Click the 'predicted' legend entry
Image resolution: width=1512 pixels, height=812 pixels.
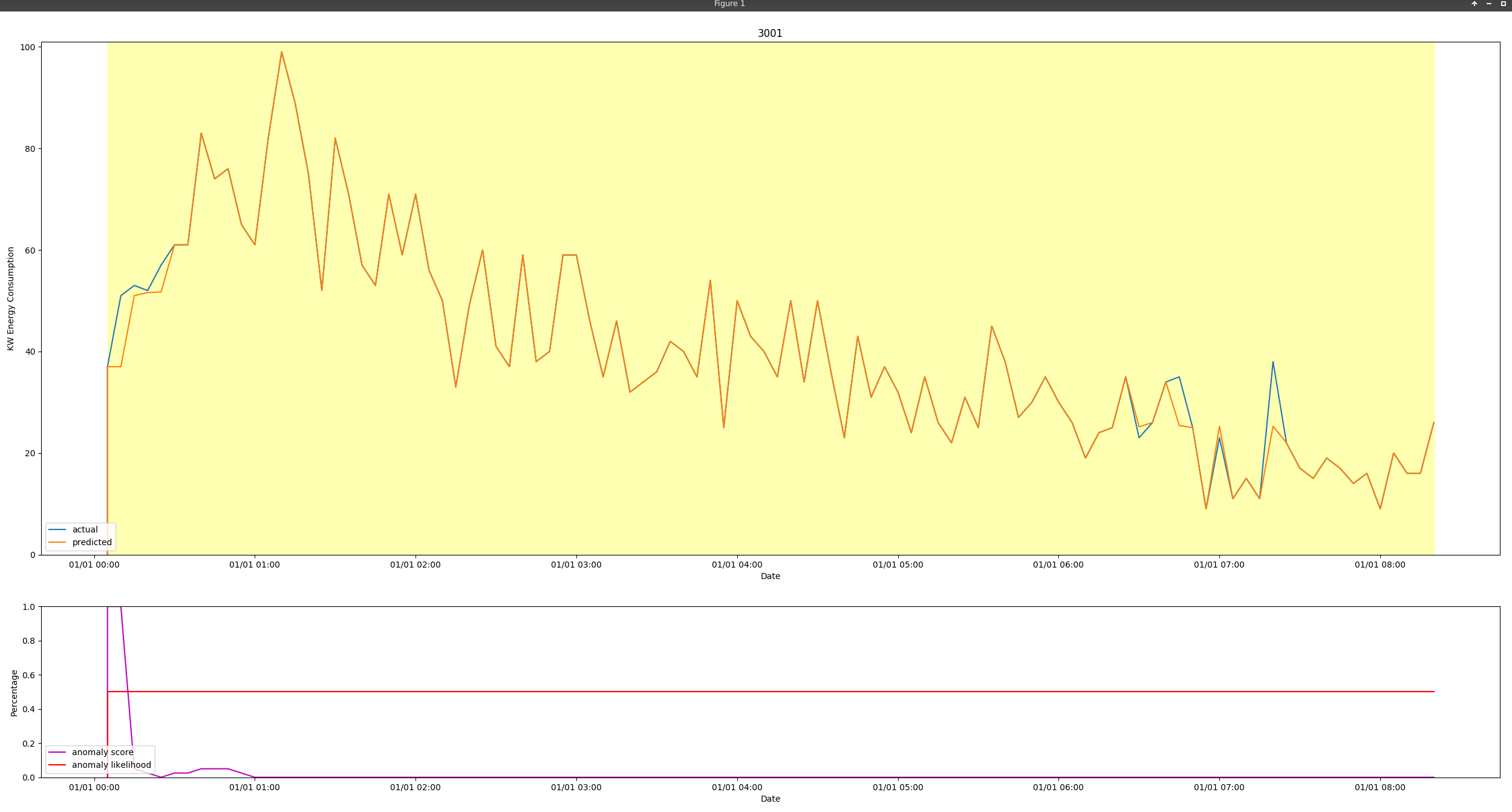92,542
